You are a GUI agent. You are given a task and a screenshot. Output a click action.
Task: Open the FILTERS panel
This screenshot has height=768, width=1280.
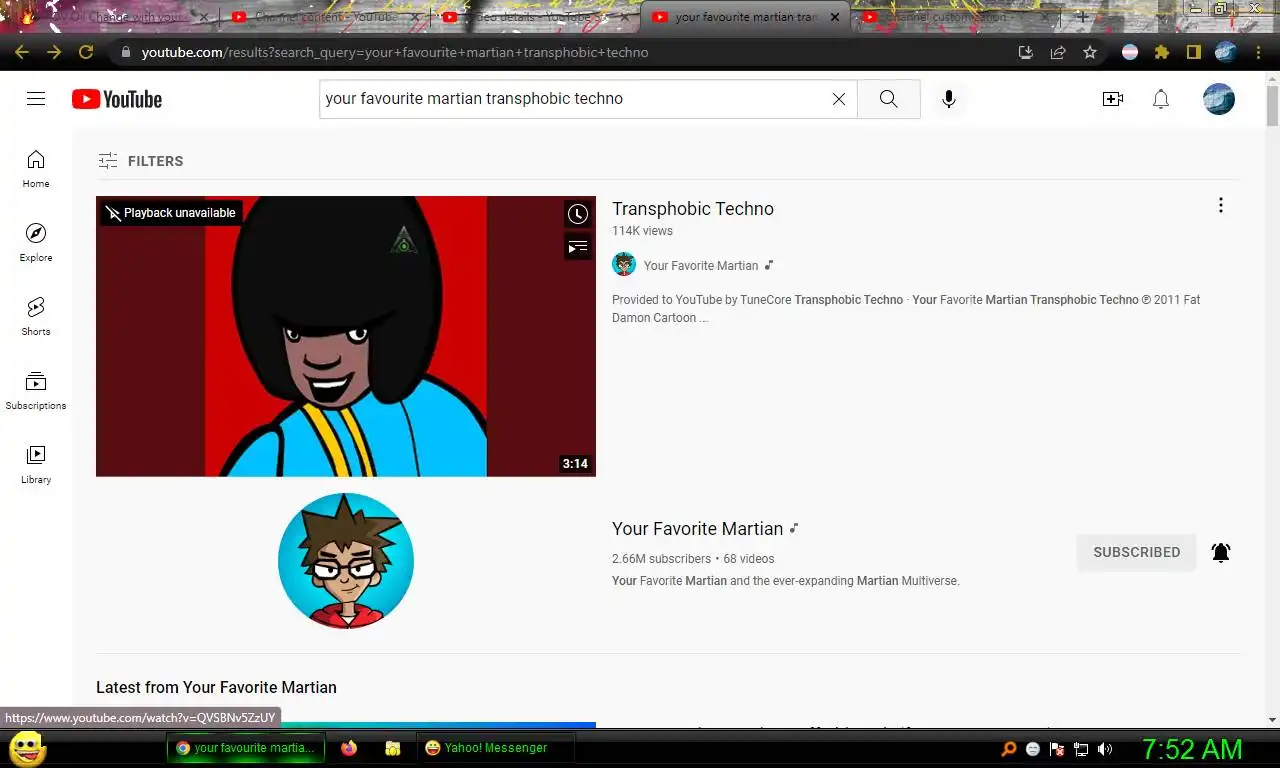point(141,161)
